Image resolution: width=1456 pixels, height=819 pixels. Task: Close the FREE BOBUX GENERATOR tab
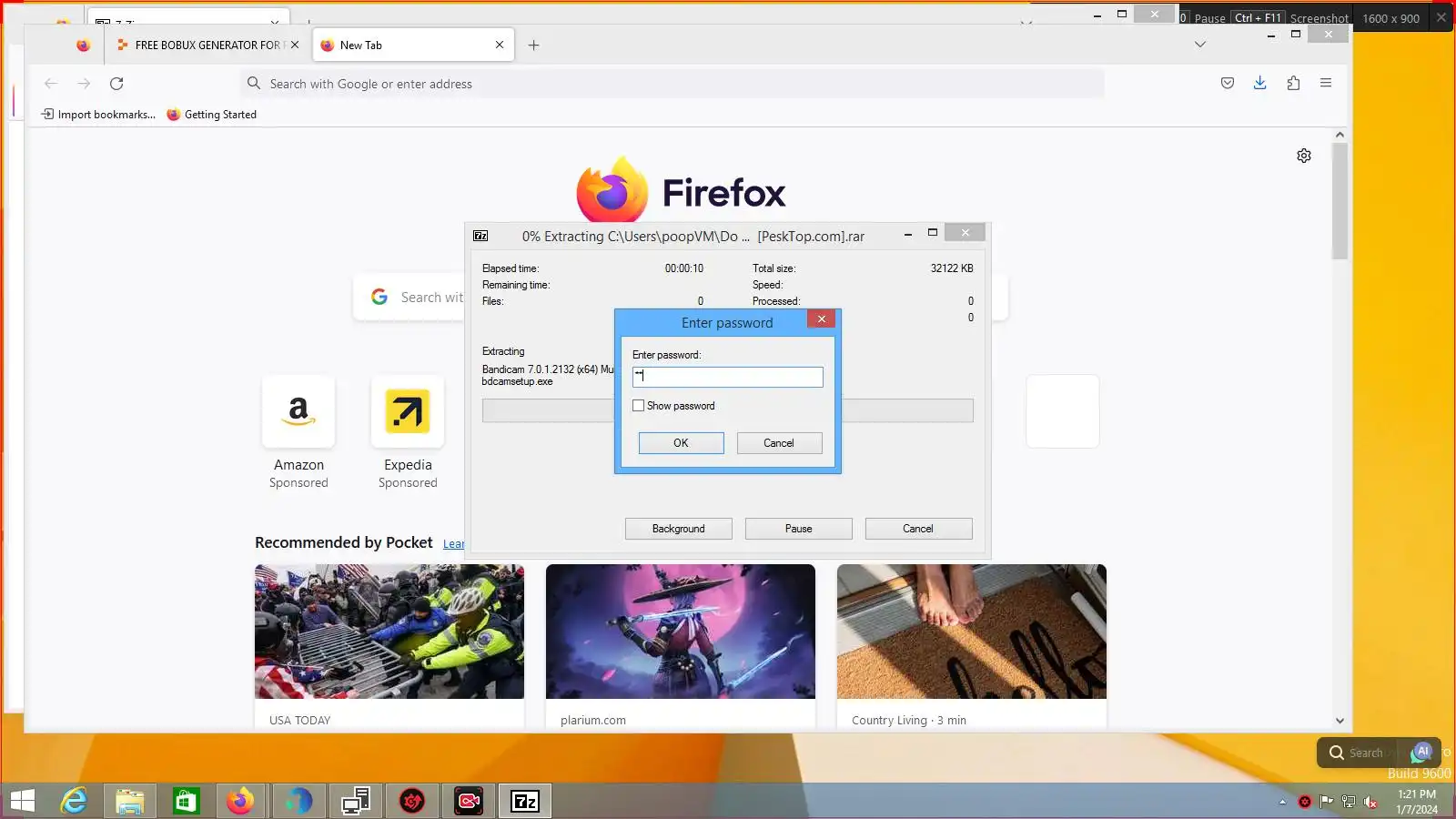click(x=295, y=45)
